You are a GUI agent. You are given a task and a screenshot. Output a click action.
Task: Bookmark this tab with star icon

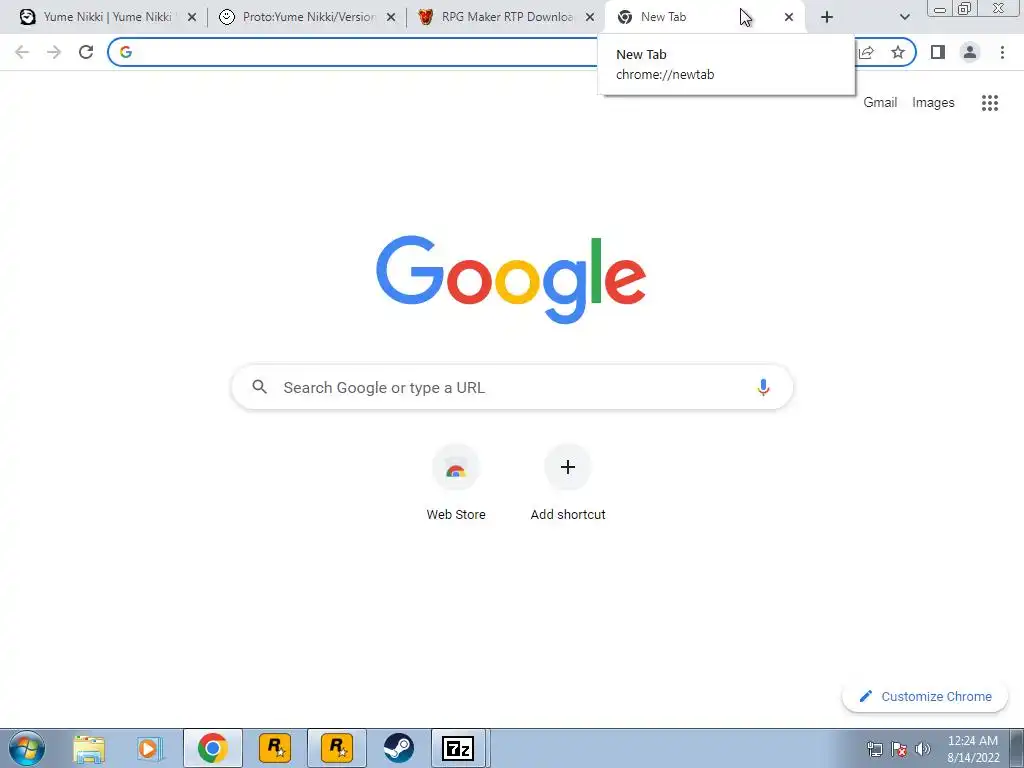pyautogui.click(x=898, y=52)
